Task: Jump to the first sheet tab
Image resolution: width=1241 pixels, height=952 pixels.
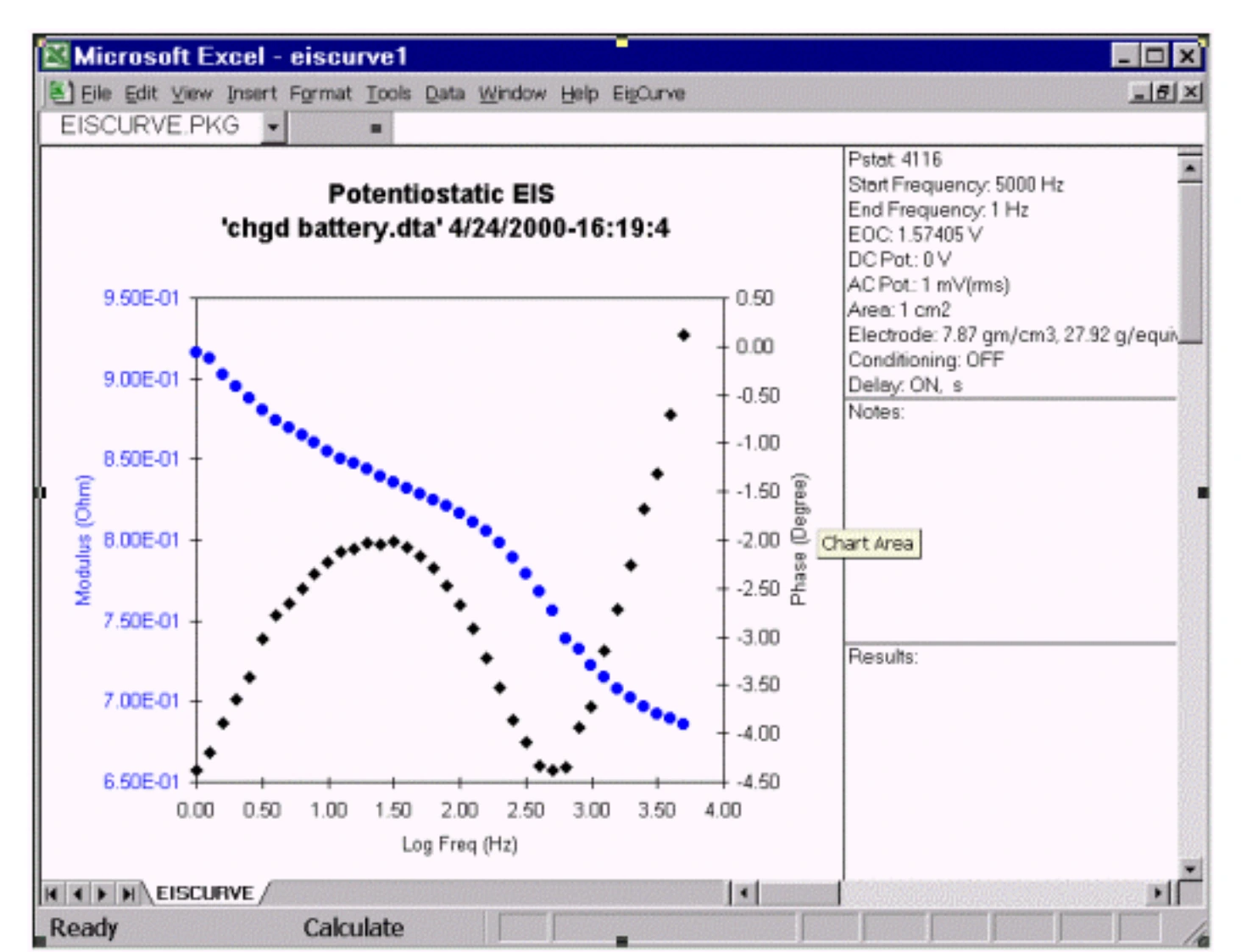Action: (52, 893)
